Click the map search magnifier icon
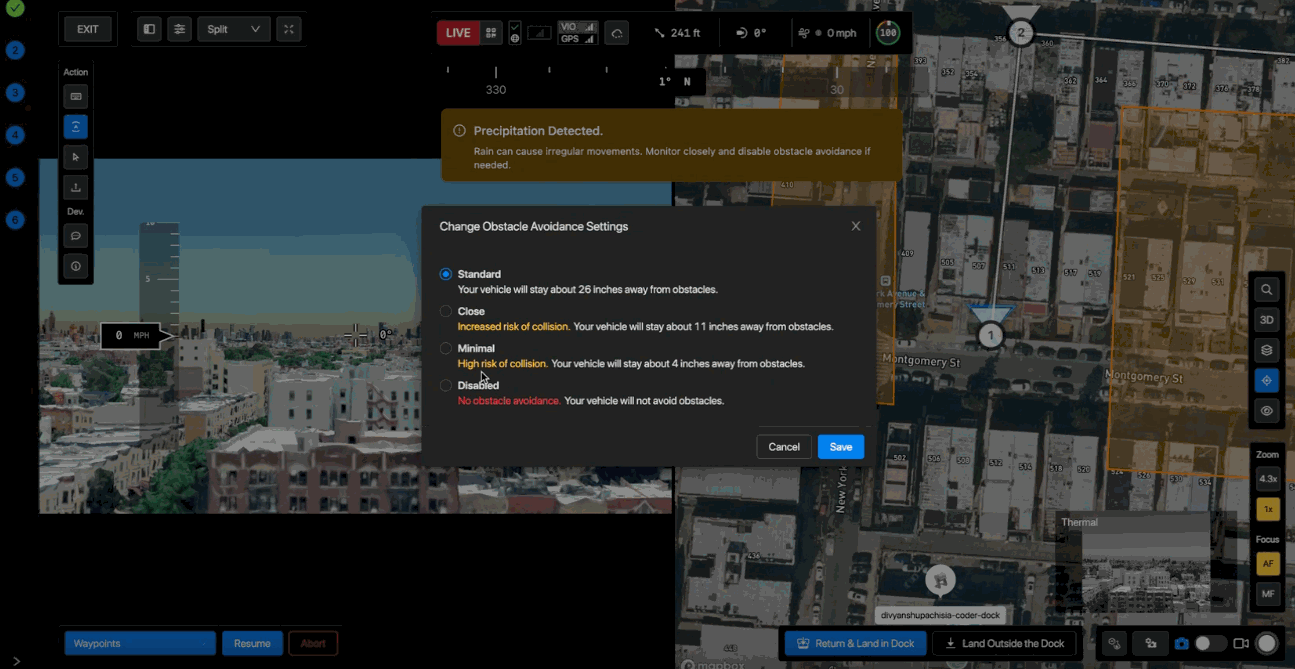 [1267, 290]
